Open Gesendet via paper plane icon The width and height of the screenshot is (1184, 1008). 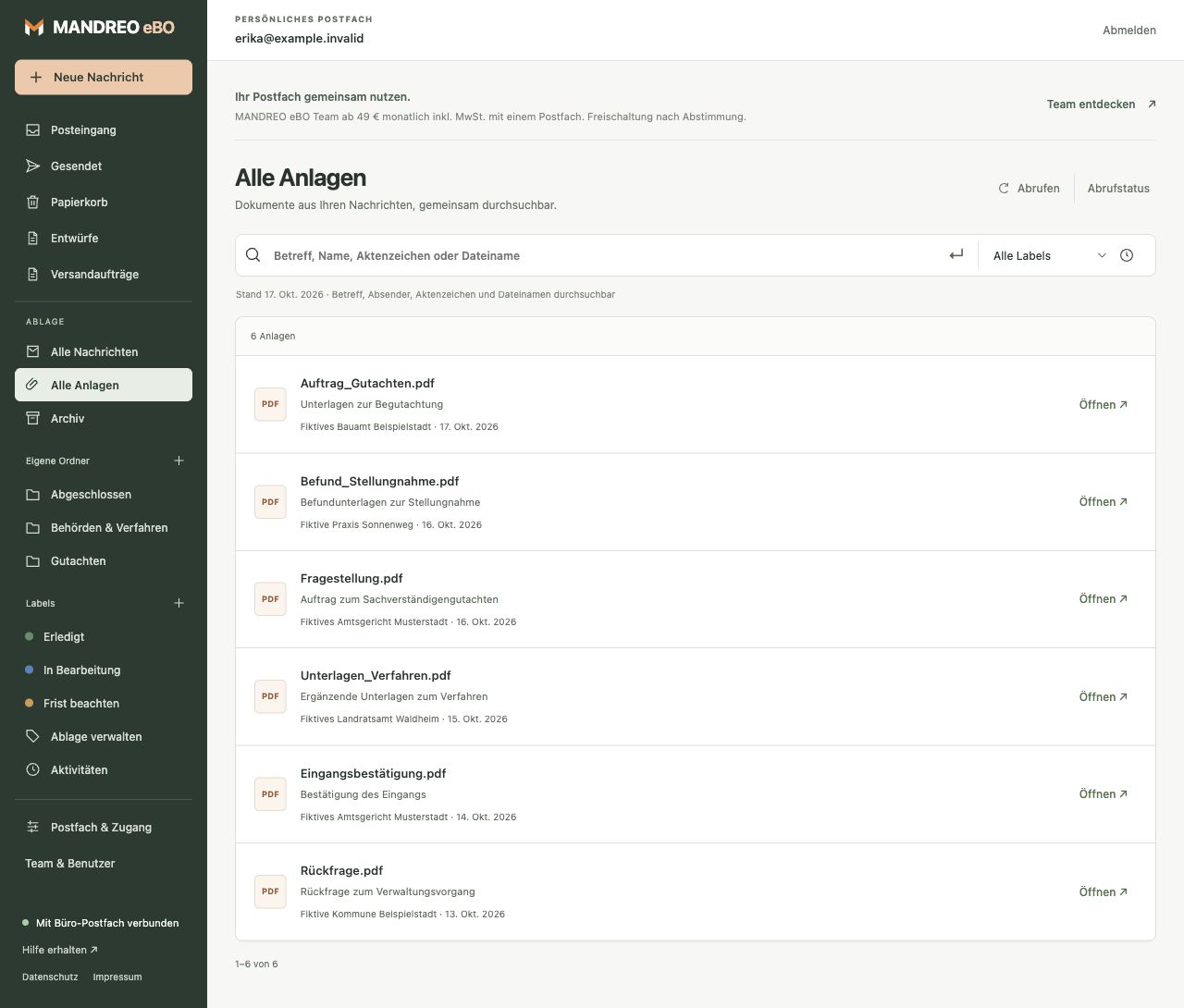(x=33, y=166)
